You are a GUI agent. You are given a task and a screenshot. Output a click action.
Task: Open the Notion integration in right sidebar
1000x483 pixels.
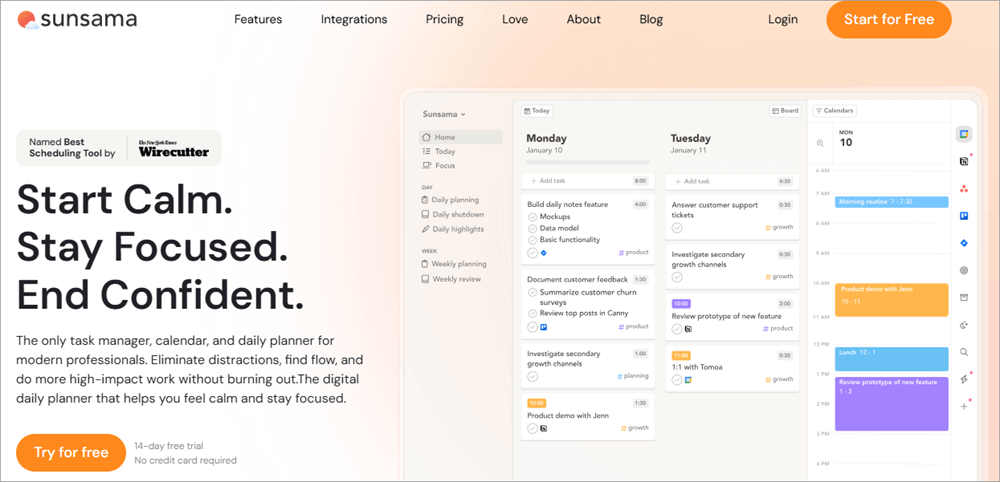[964, 161]
